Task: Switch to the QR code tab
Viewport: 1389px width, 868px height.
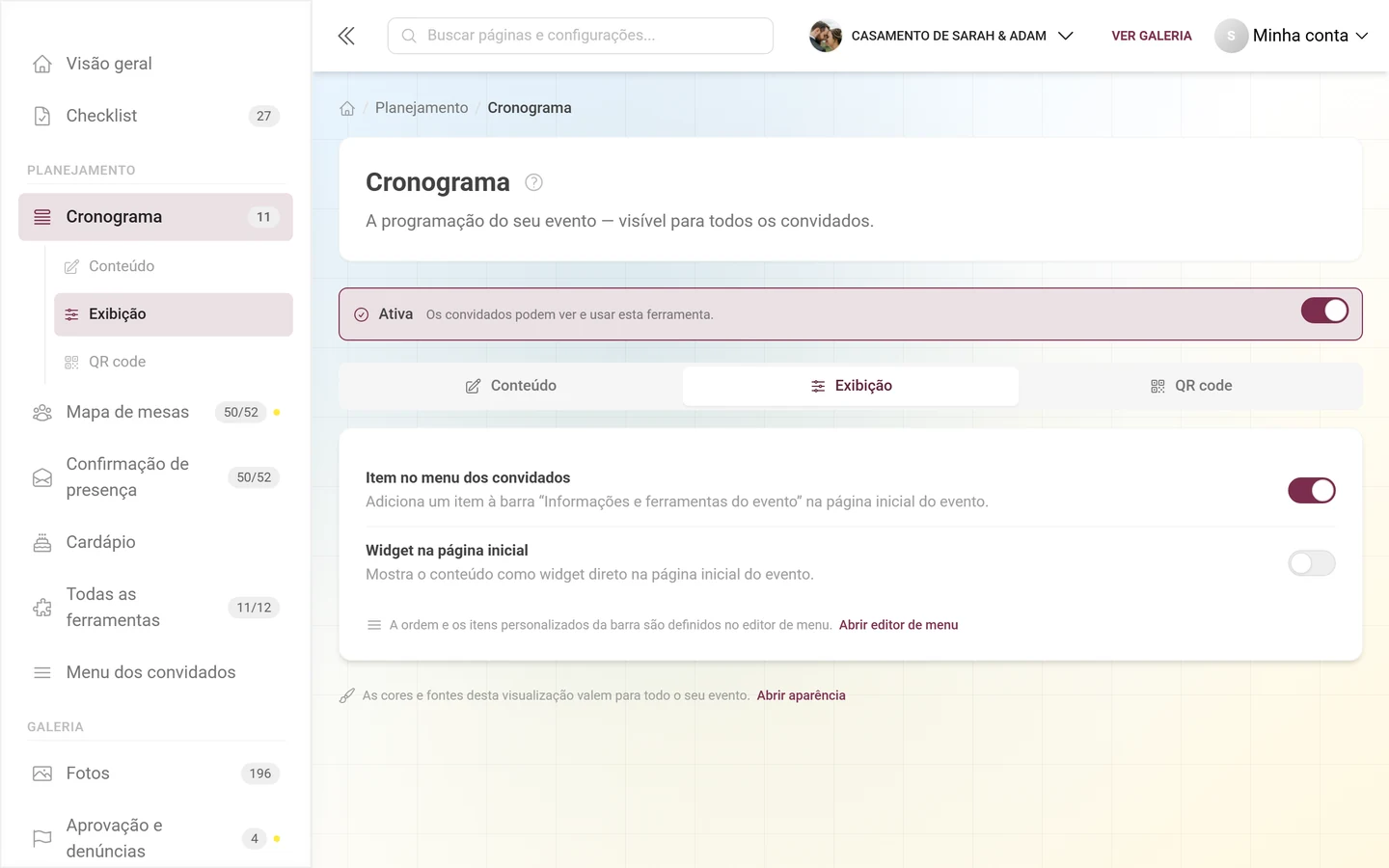Action: [1191, 386]
